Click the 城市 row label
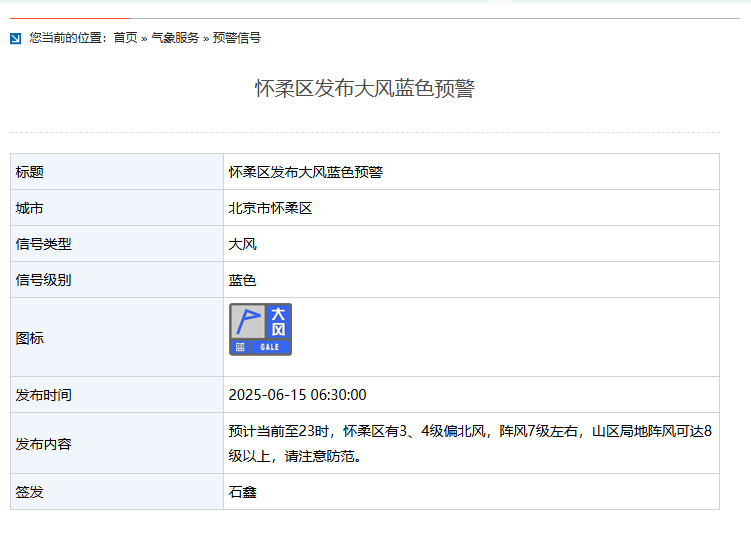The image size is (751, 534). click(30, 208)
